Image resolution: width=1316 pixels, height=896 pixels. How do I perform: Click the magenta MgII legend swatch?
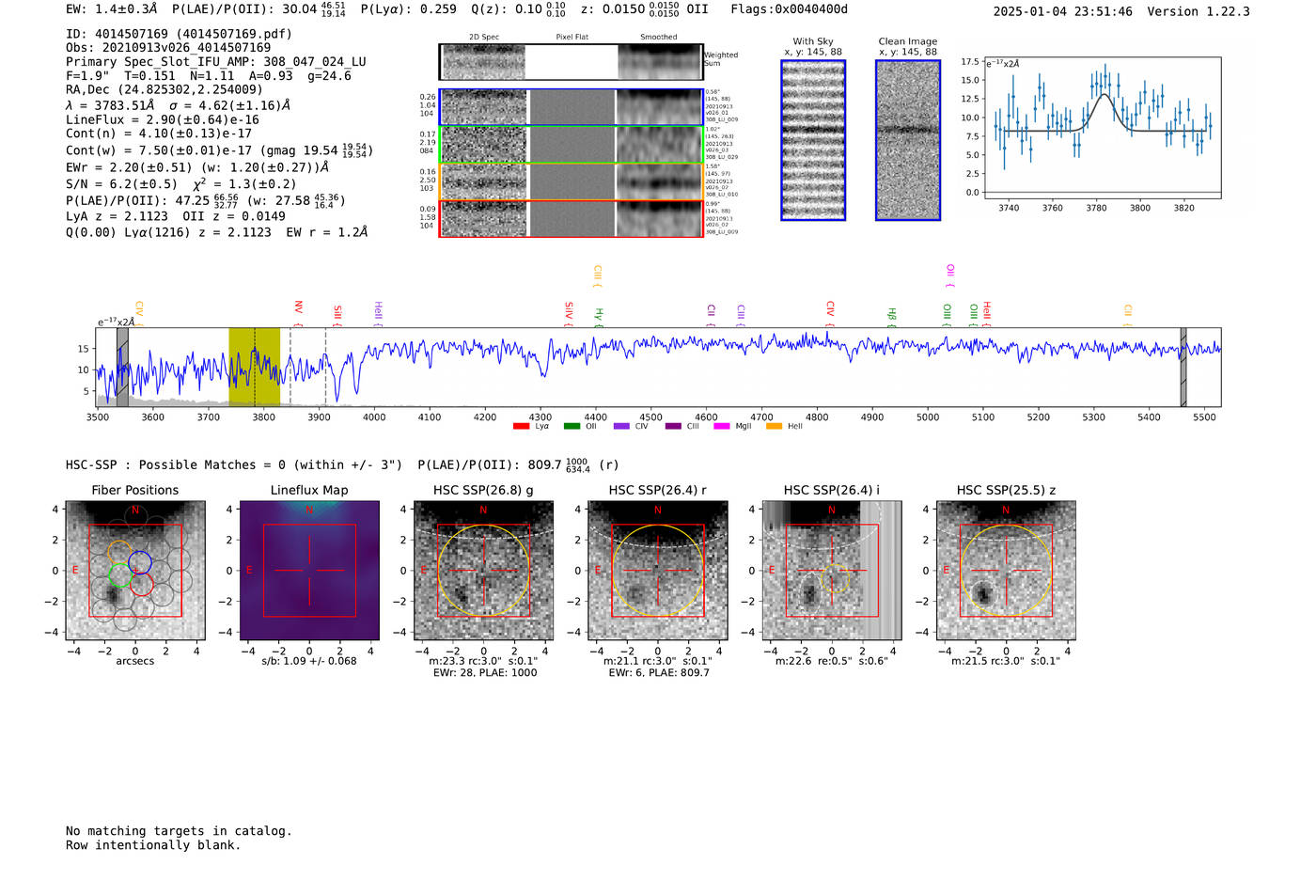point(722,426)
